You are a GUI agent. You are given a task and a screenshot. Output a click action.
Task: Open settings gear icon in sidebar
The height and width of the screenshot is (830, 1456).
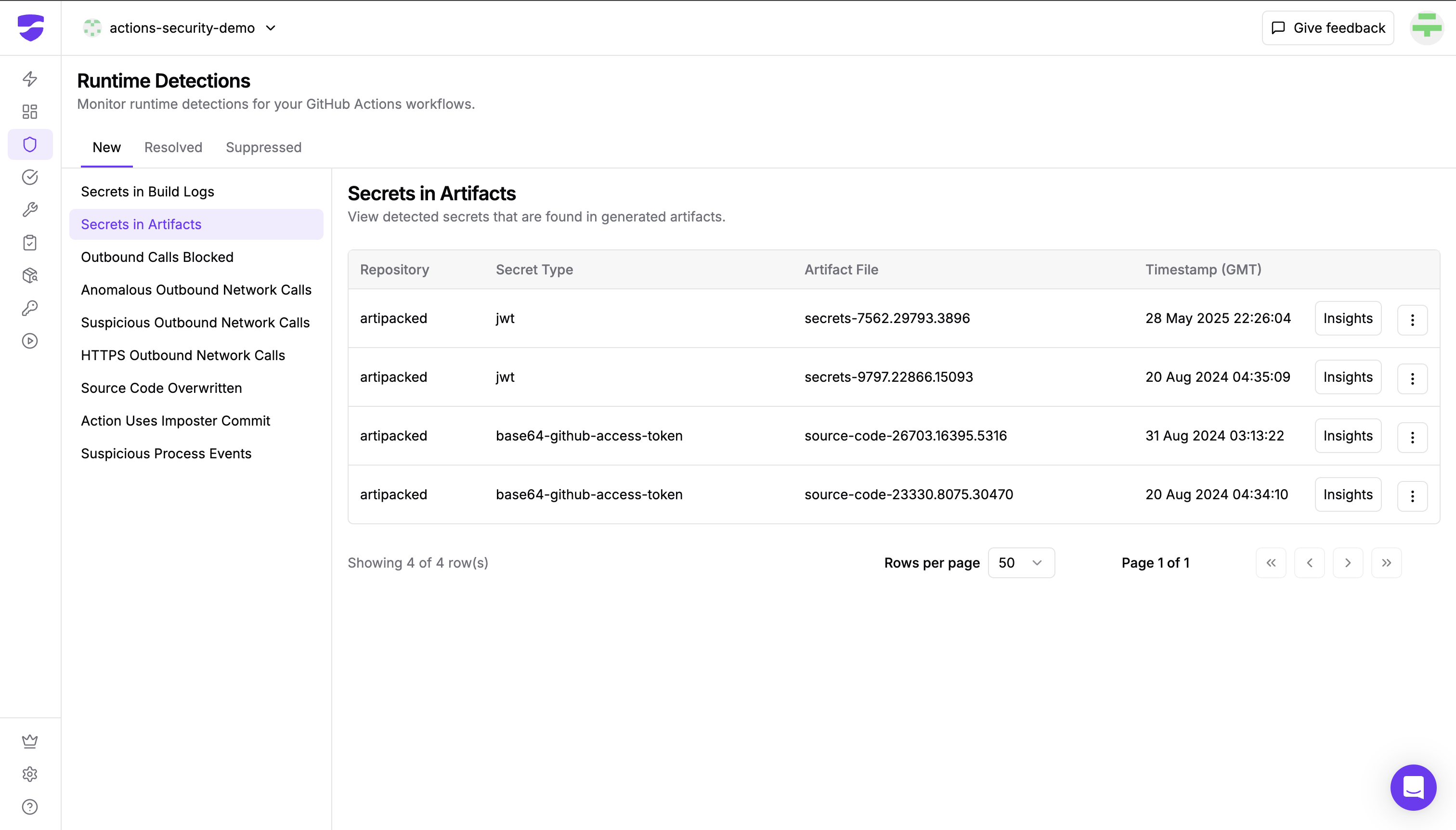(30, 774)
